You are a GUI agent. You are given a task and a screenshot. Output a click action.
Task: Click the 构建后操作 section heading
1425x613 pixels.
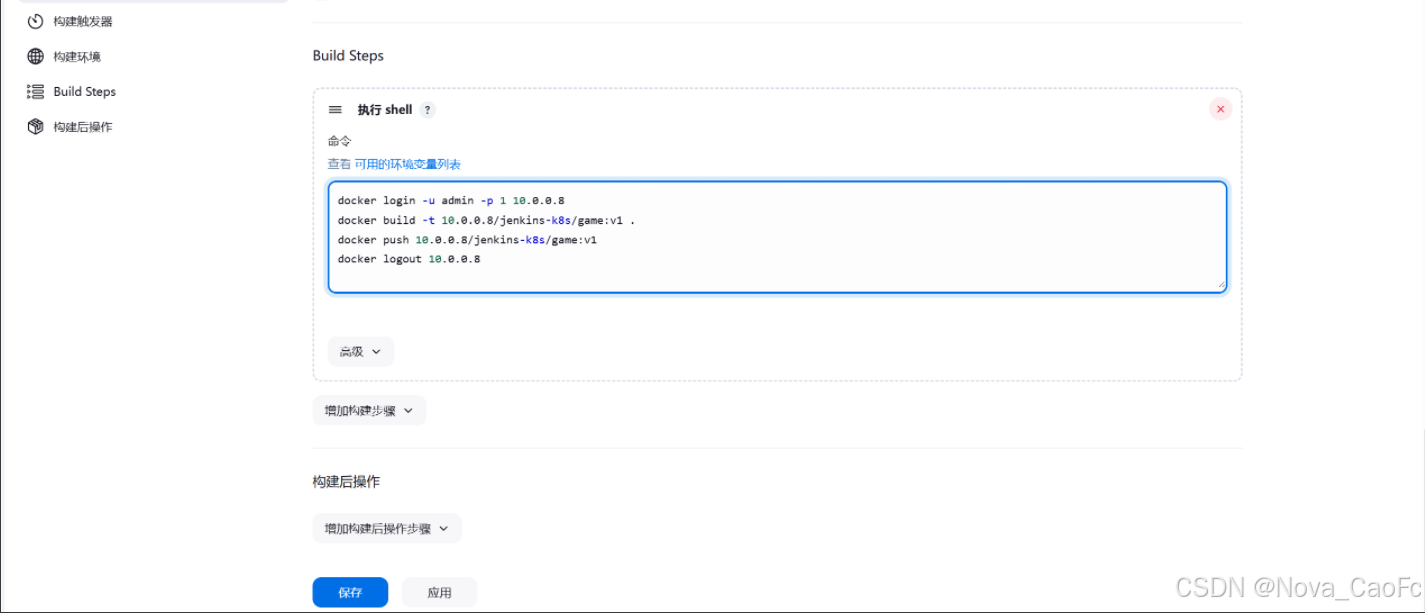click(346, 481)
